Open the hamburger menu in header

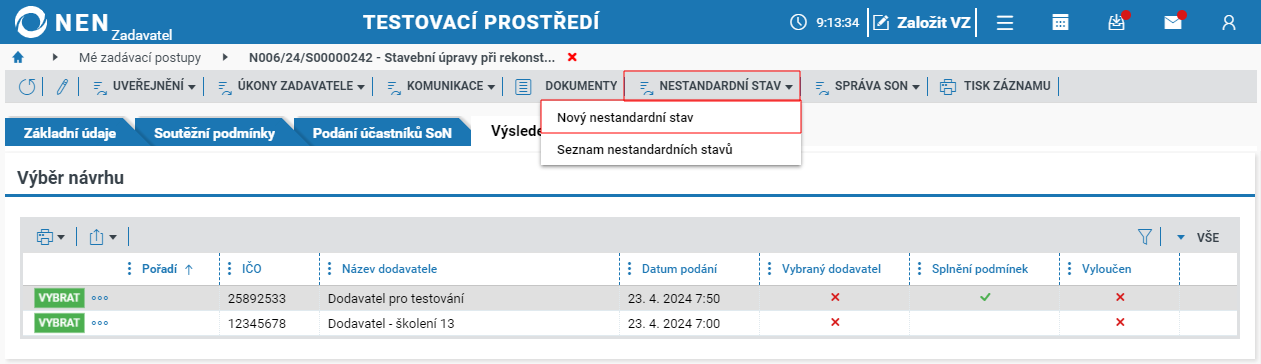point(1005,22)
